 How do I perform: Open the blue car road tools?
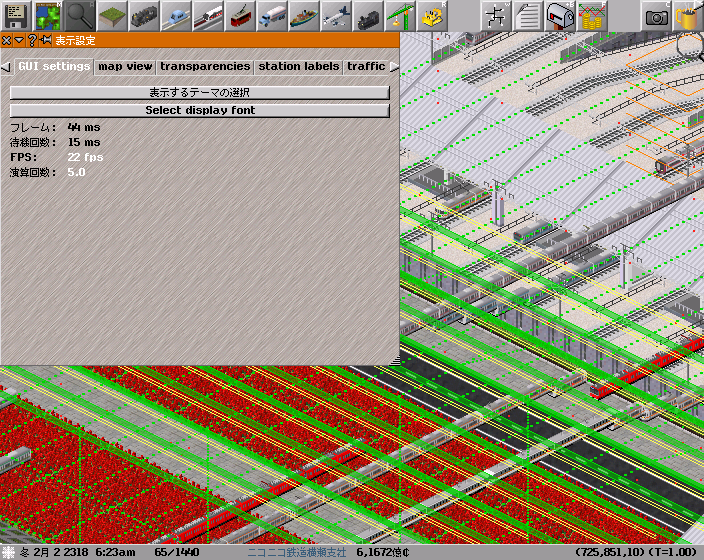[x=176, y=16]
